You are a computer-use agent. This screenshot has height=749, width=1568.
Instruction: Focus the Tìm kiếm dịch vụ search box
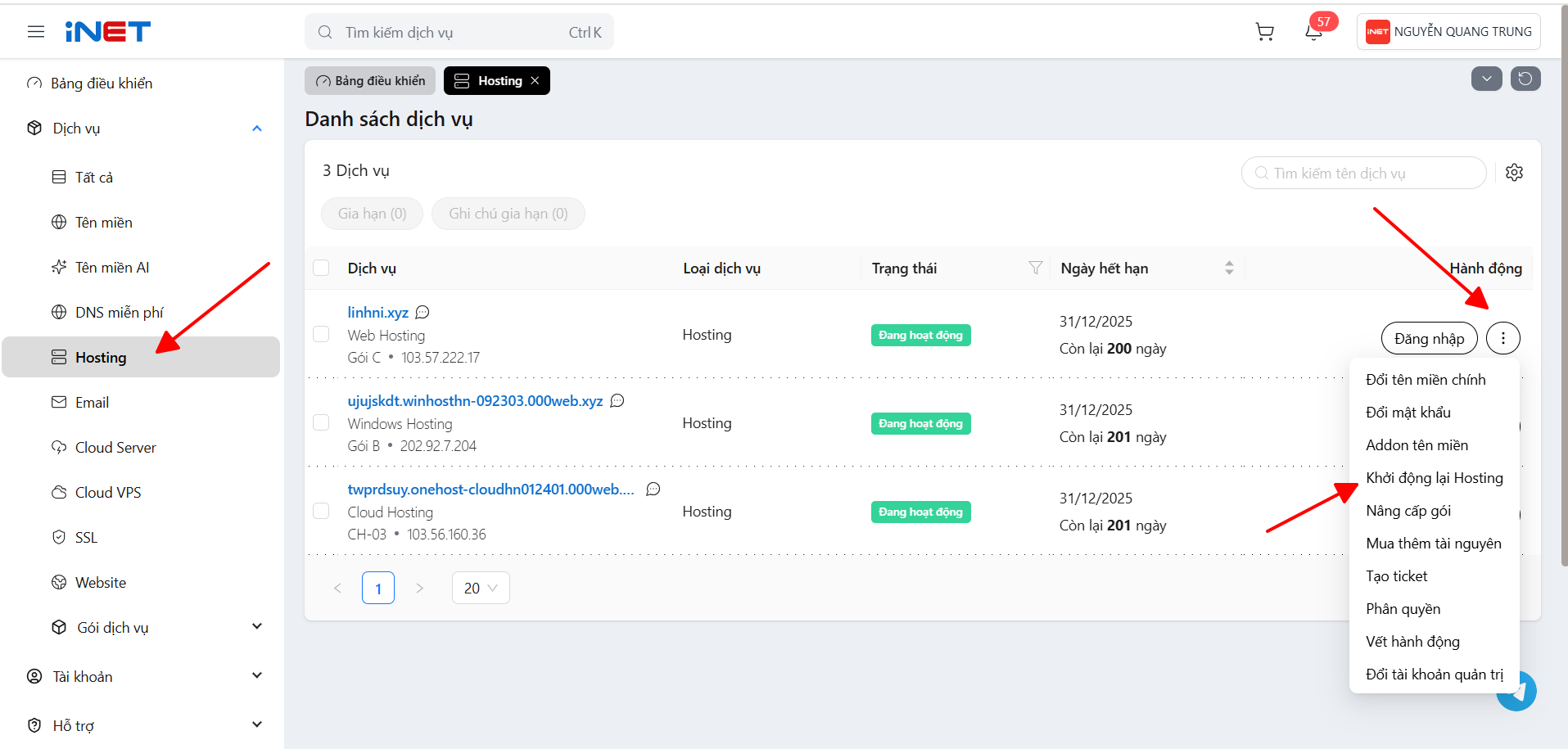(x=459, y=32)
